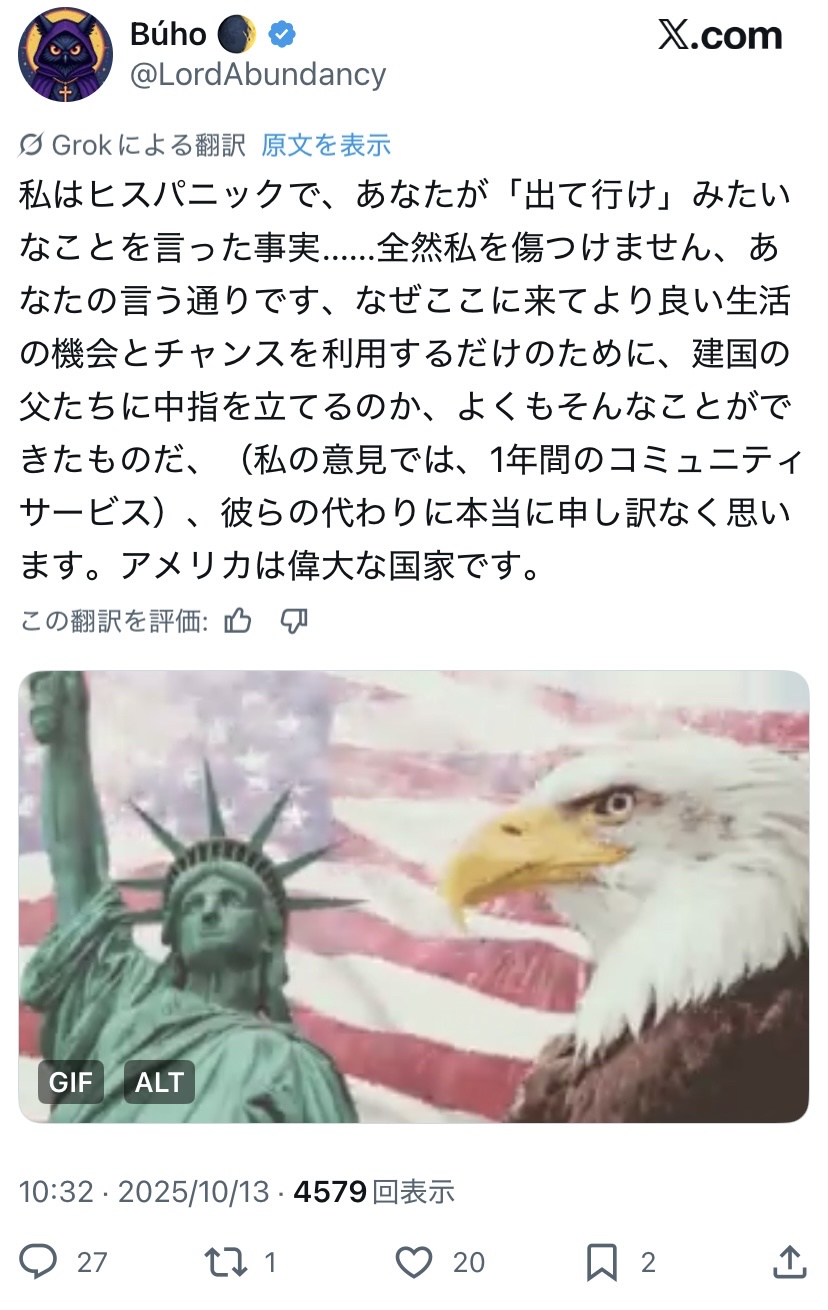This screenshot has width=828, height=1310.
Task: Click the blue verified badge
Action: point(283,35)
